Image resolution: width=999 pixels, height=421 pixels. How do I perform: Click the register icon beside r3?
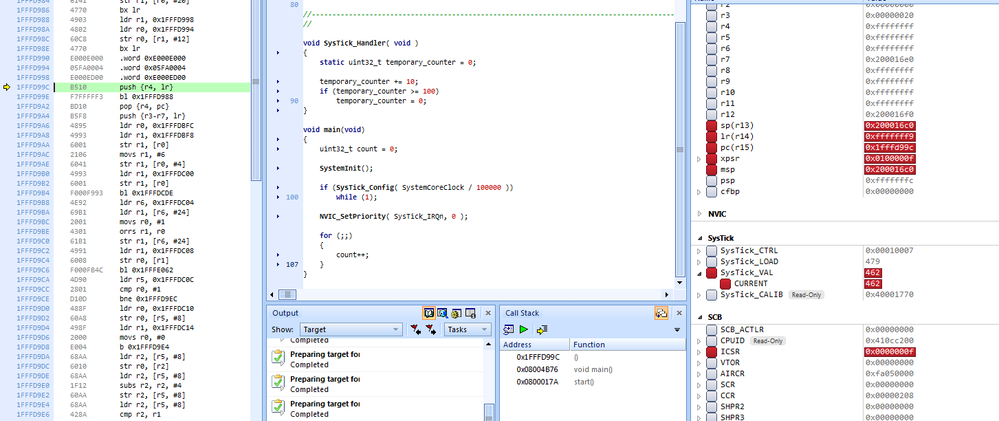(x=712, y=15)
